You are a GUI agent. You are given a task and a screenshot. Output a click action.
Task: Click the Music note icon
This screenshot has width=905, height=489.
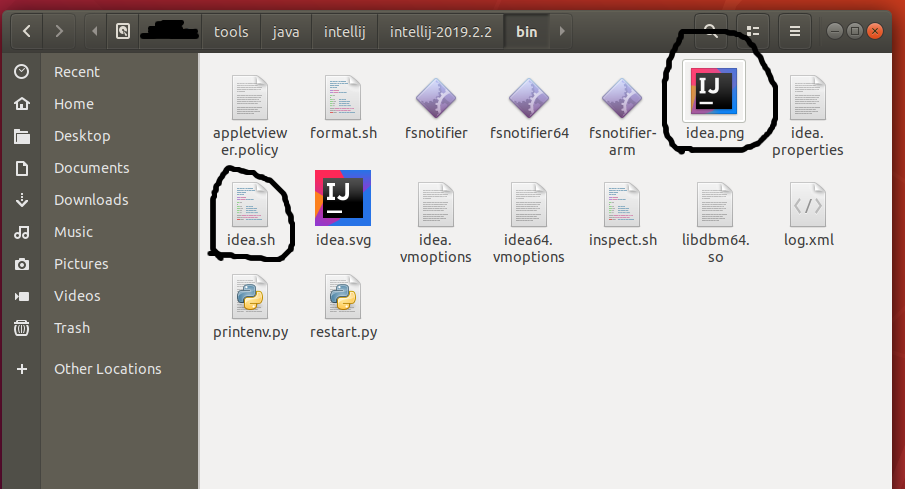[21, 232]
